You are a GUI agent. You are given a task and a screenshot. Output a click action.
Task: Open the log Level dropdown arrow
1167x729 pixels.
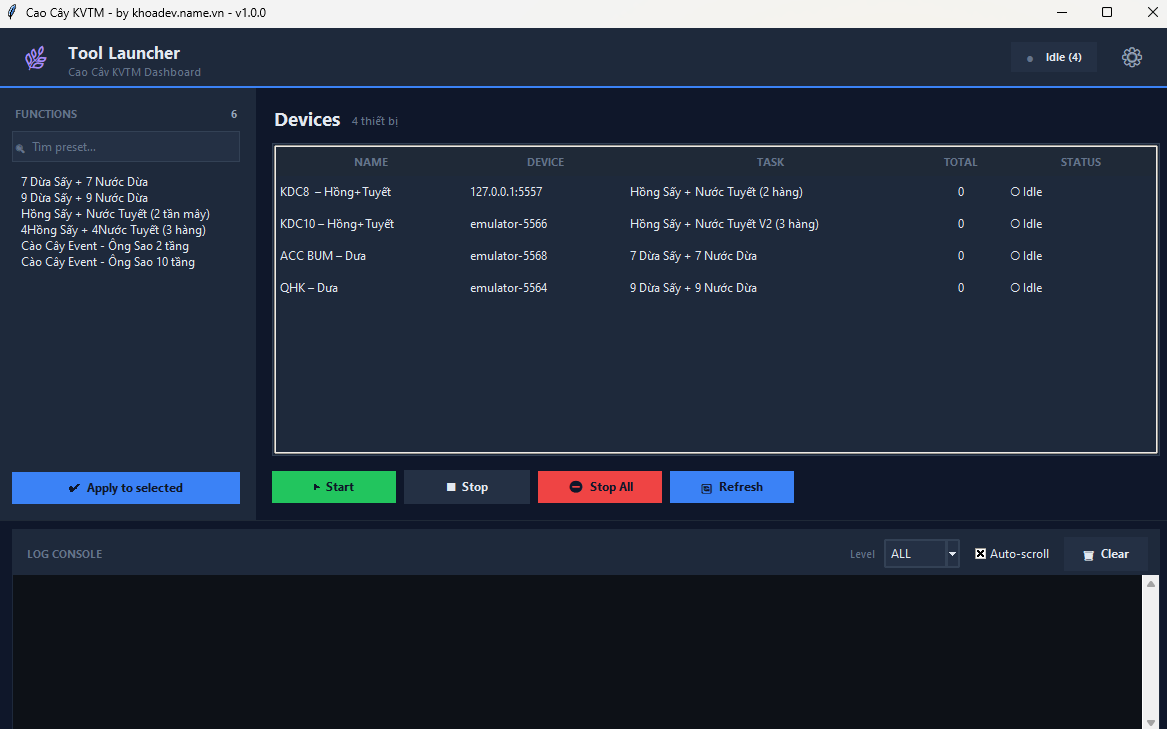[952, 553]
